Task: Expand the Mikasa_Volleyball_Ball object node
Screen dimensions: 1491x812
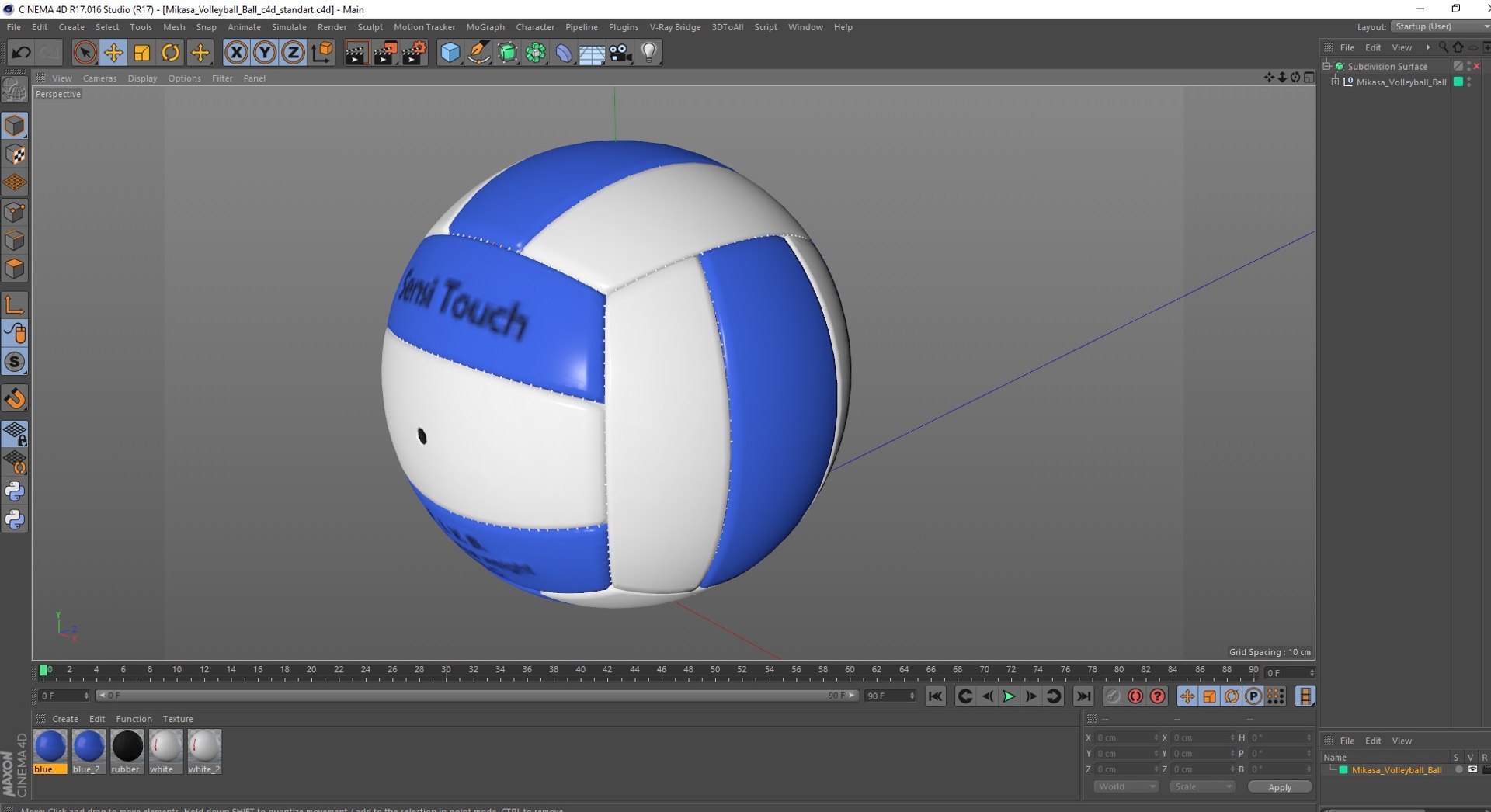Action: click(1336, 82)
